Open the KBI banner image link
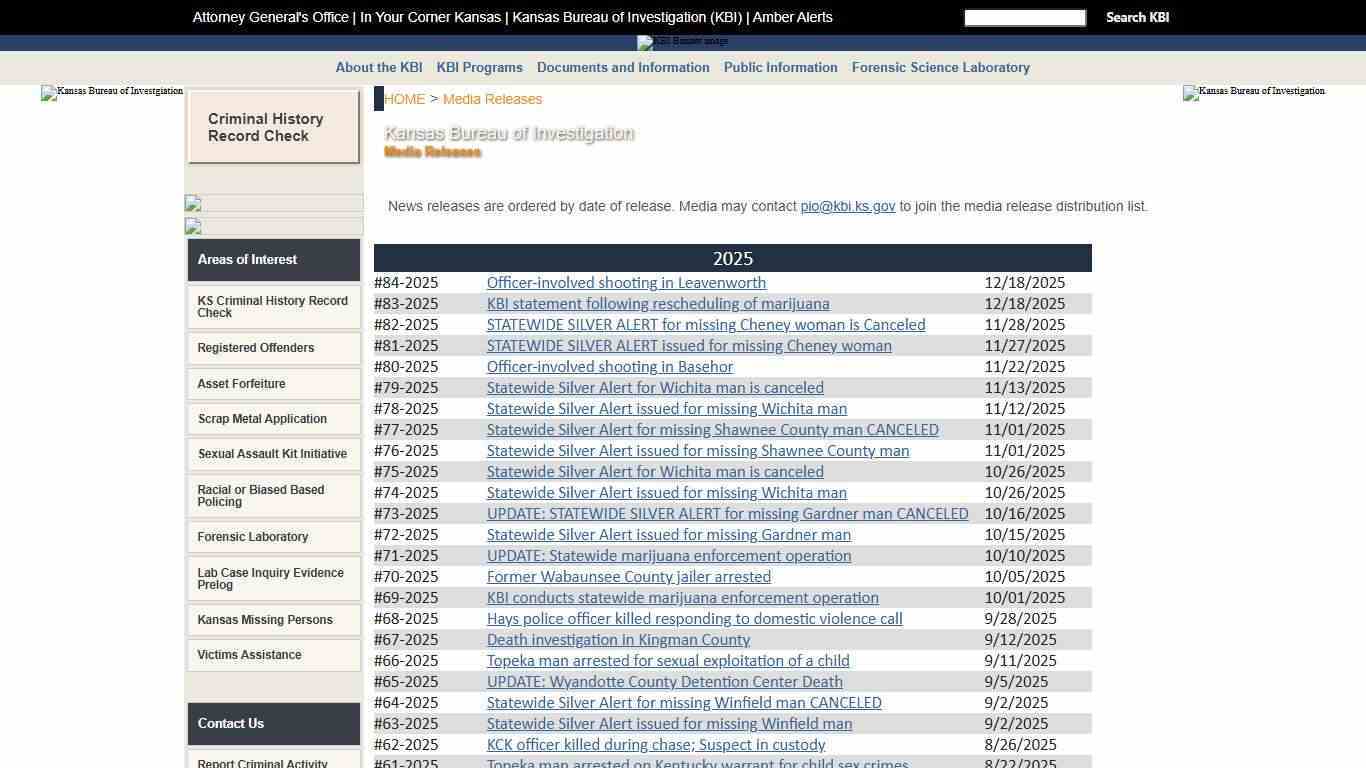The image size is (1366, 768). point(683,42)
